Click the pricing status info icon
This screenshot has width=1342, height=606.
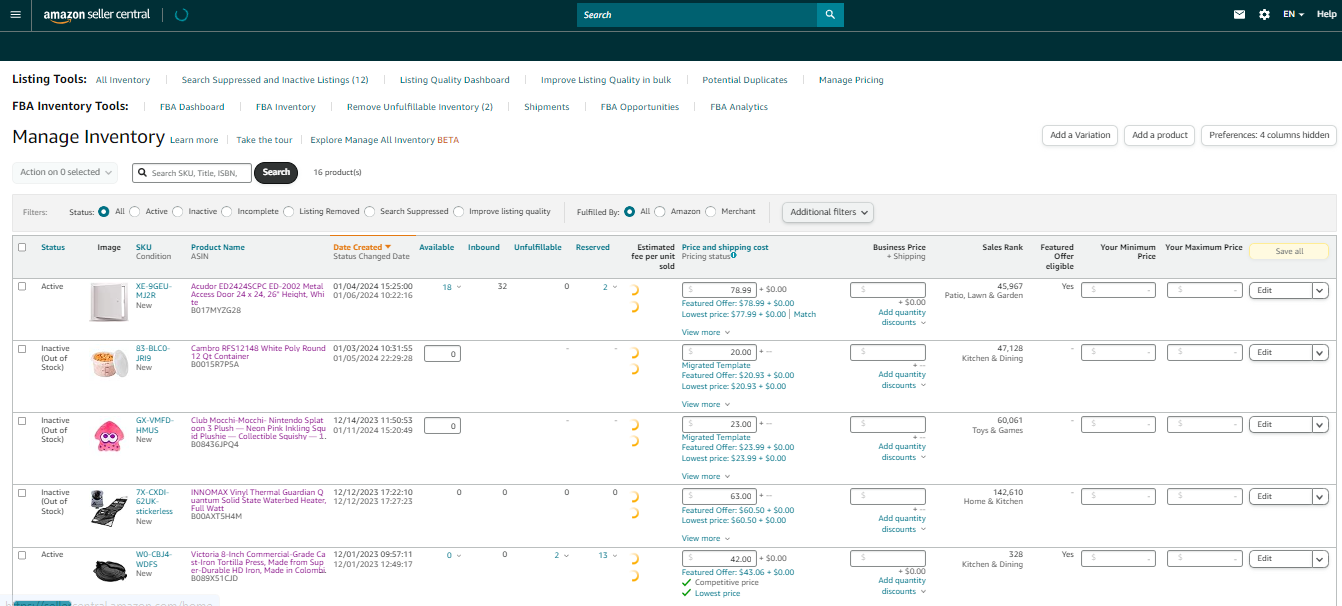tap(734, 256)
